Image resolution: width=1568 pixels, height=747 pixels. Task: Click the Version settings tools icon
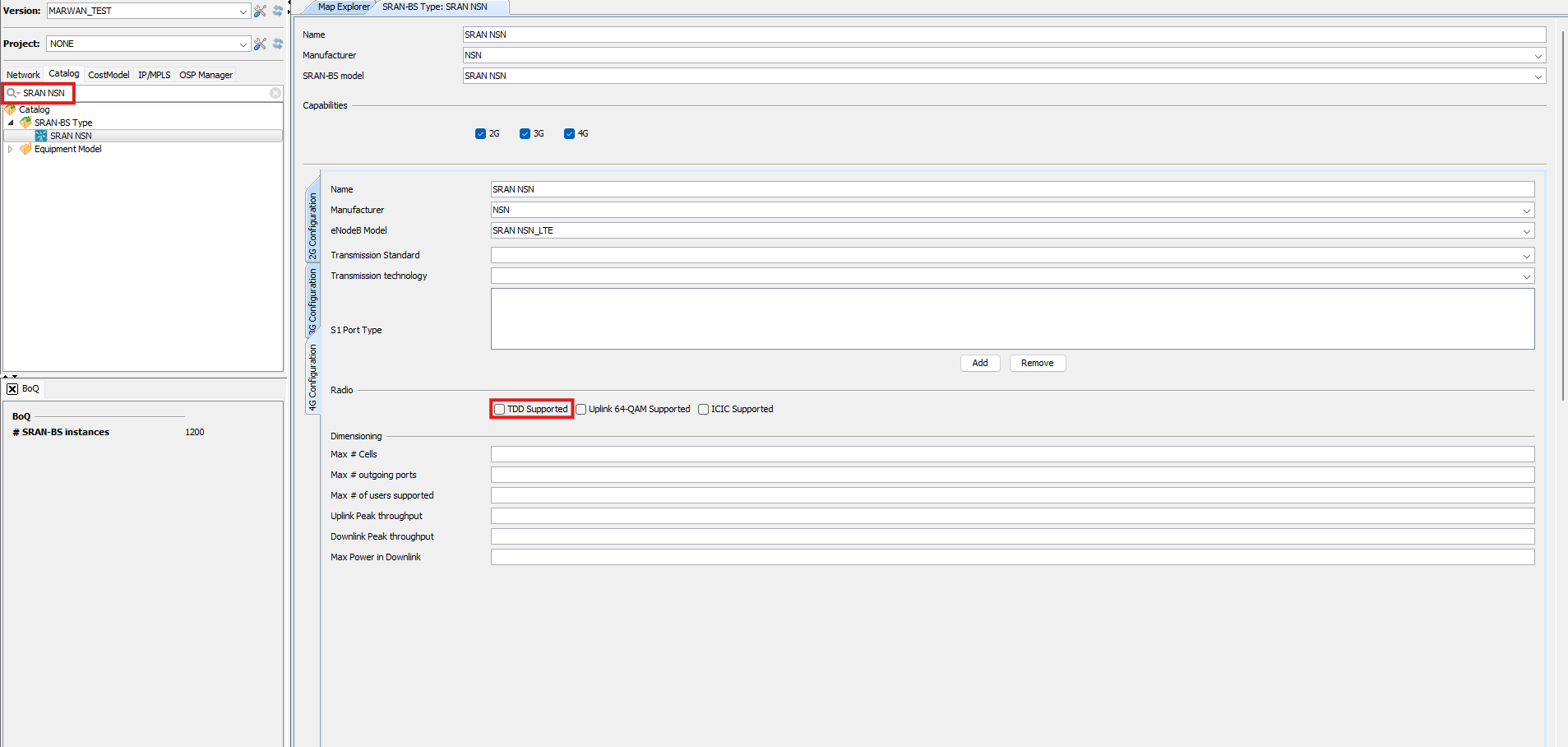point(260,11)
